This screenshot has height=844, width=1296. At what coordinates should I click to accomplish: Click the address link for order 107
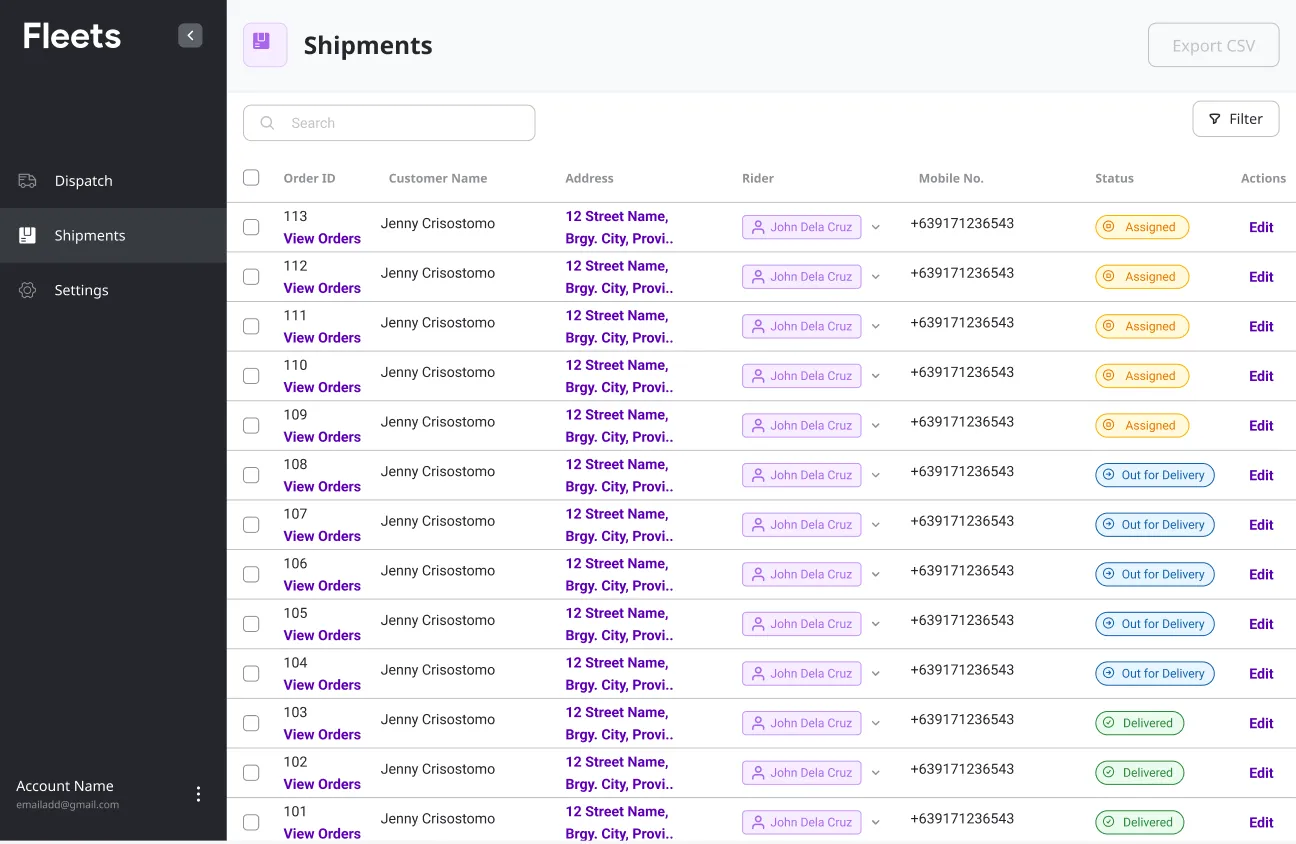[x=619, y=525]
